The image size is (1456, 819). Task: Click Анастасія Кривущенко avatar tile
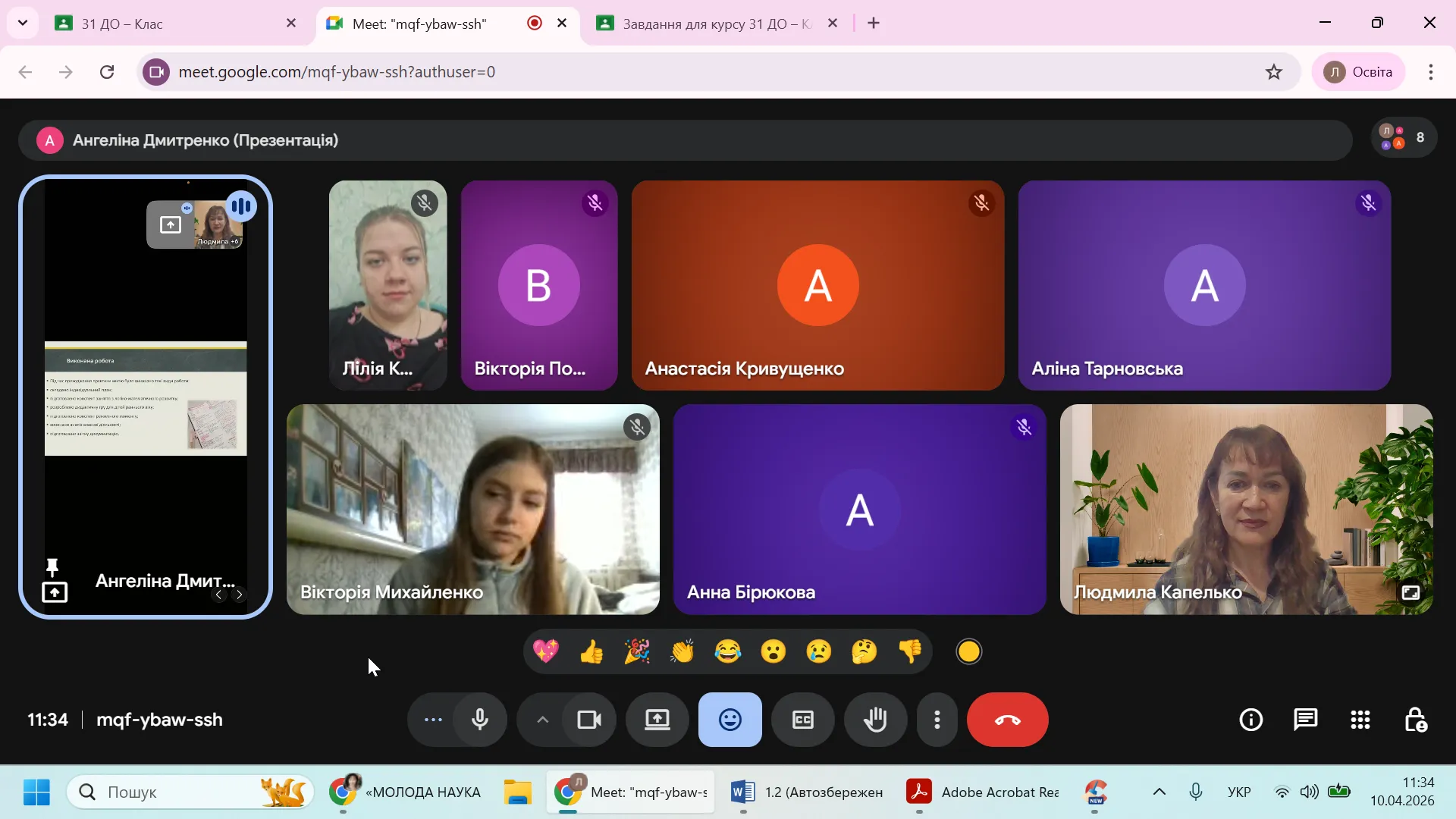[x=818, y=285]
